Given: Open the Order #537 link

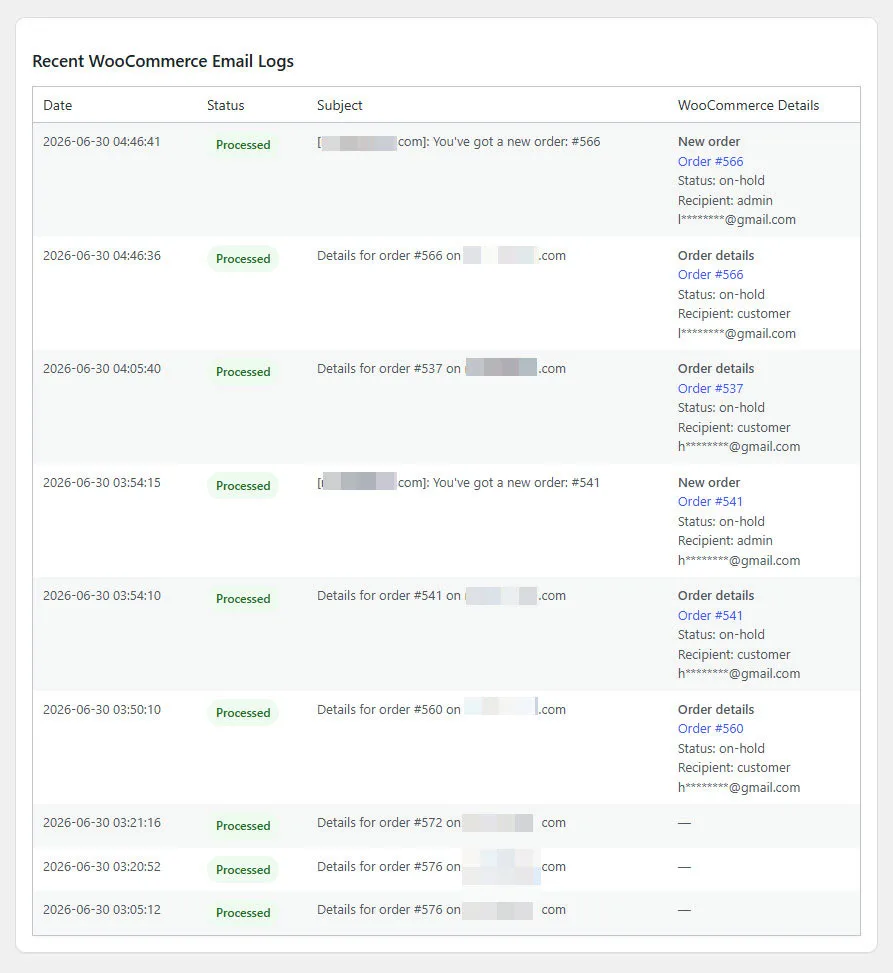Looking at the screenshot, I should pos(710,388).
